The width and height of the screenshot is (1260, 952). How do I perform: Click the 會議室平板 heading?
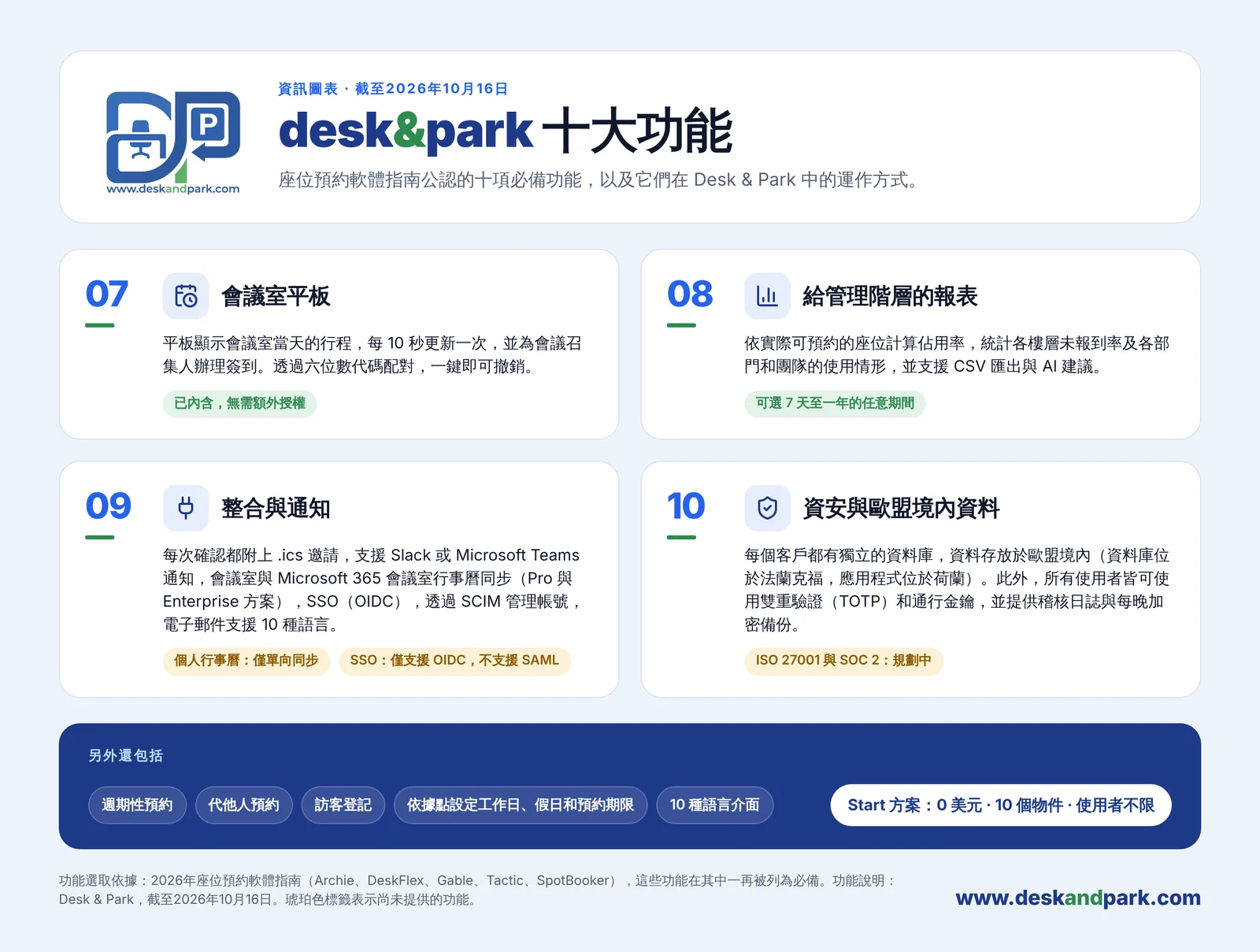276,296
